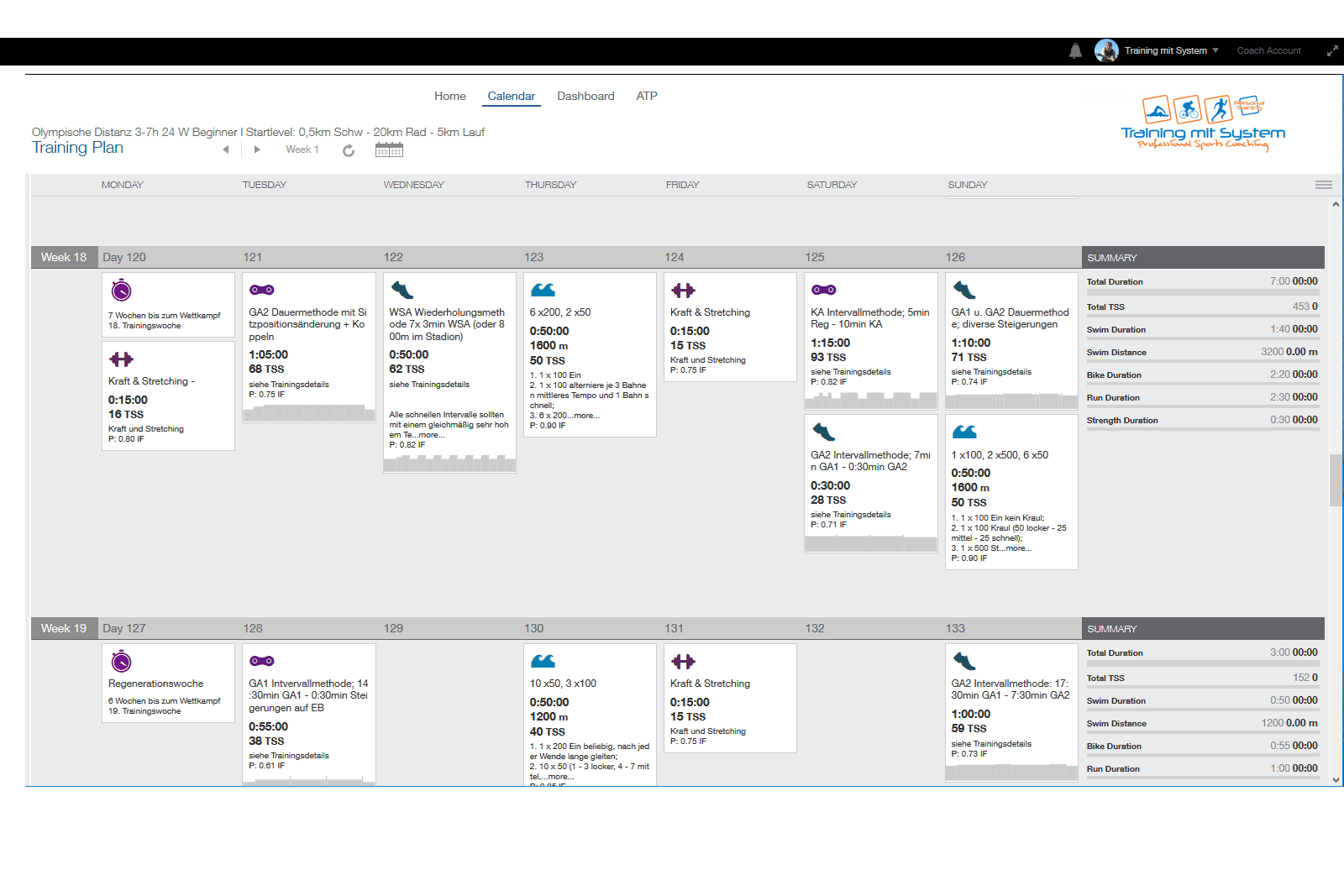Click the Coach Account link
The width and height of the screenshot is (1344, 896).
[1268, 50]
